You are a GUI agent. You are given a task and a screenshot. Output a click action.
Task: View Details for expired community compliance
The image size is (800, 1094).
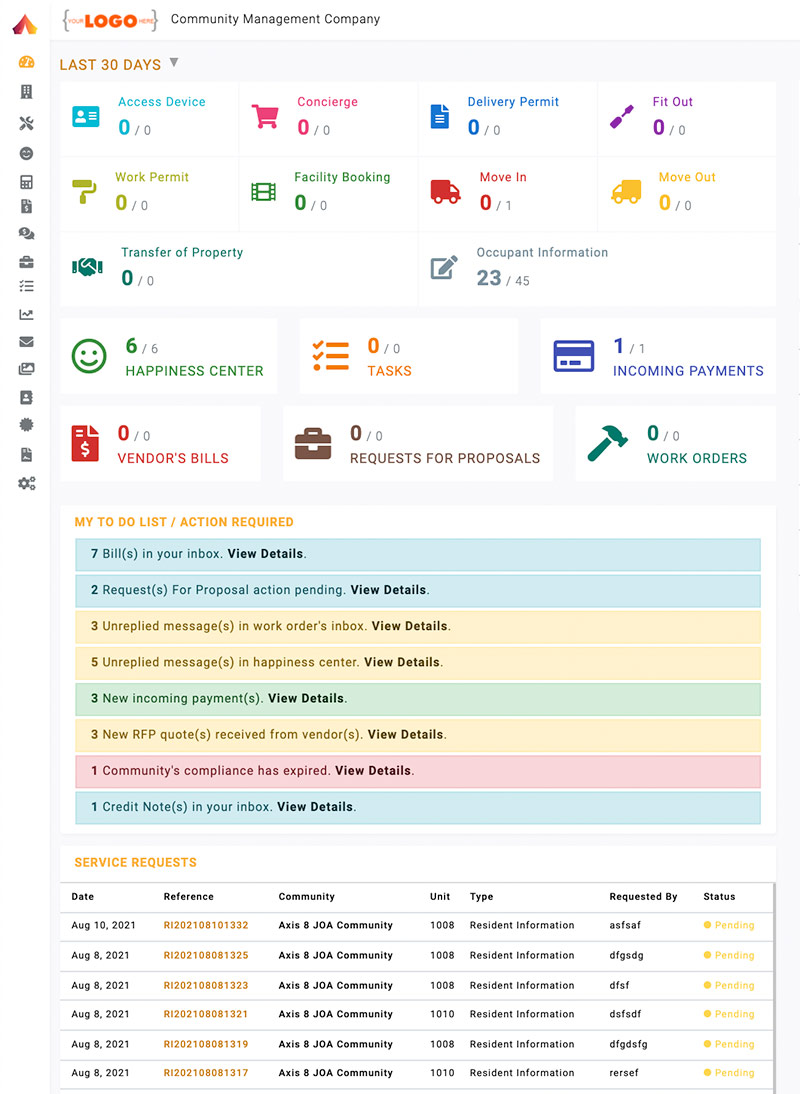pos(372,771)
